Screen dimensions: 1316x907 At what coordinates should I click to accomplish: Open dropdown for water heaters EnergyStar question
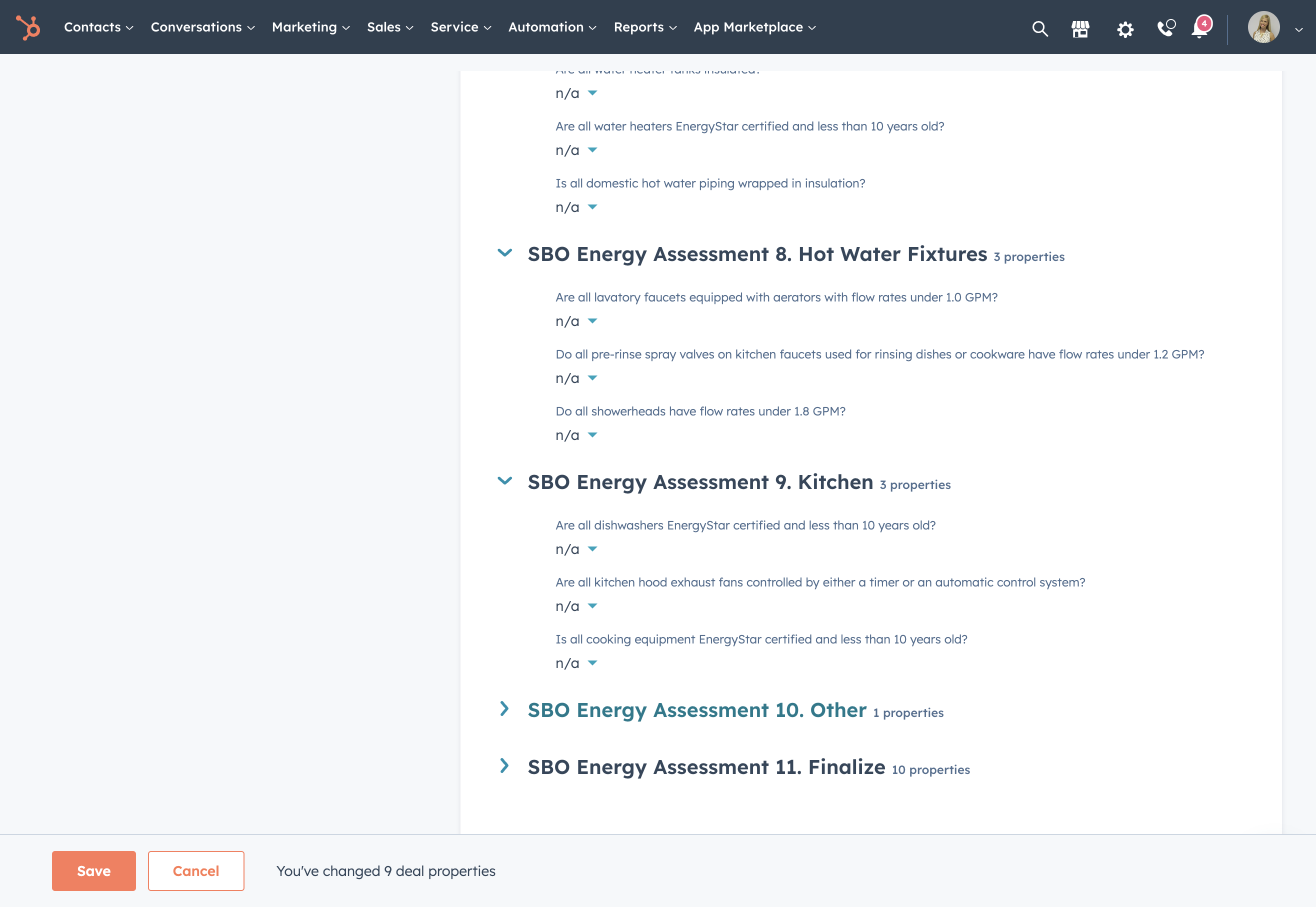click(x=576, y=150)
